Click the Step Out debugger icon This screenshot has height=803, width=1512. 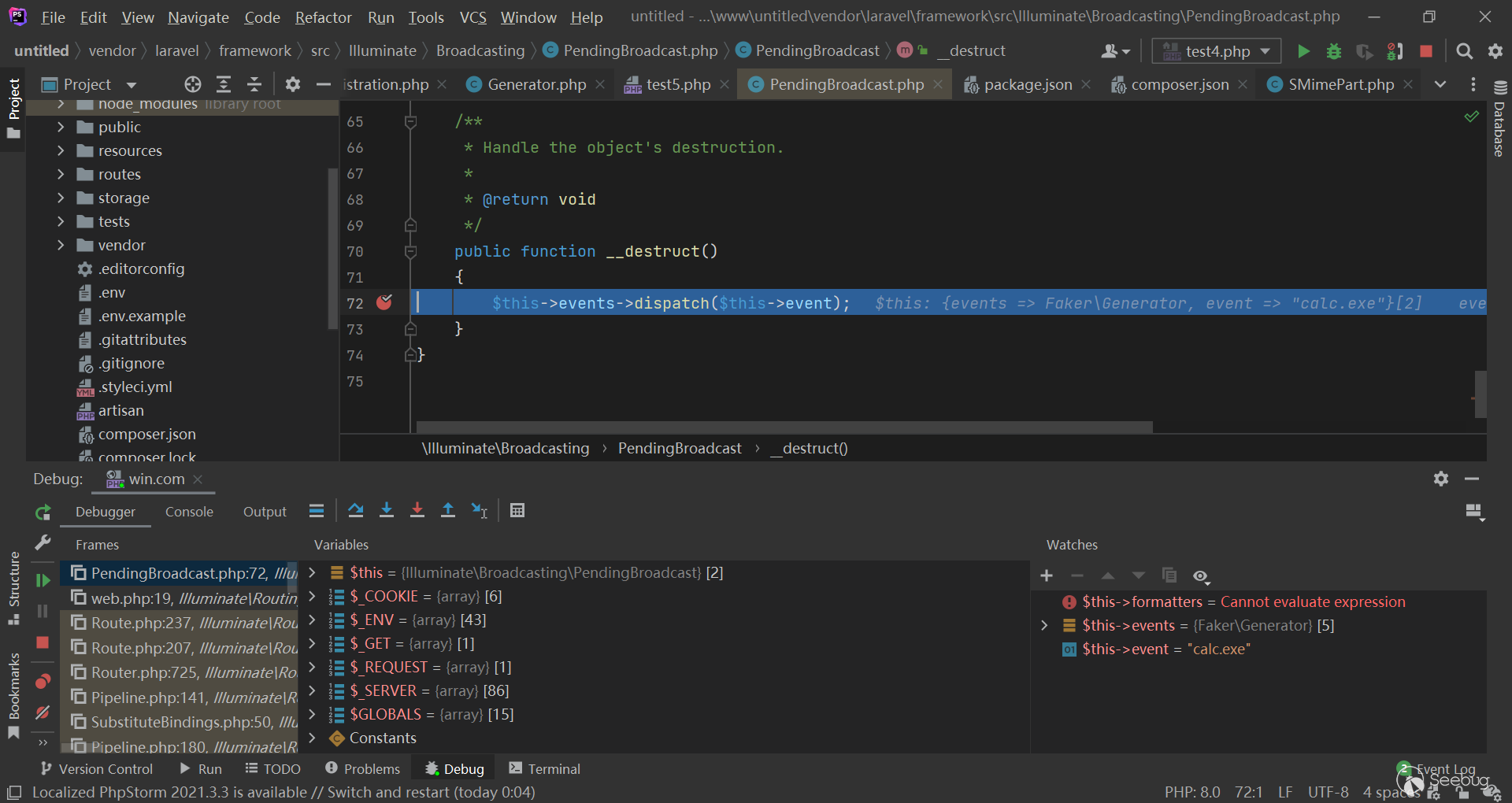coord(448,511)
